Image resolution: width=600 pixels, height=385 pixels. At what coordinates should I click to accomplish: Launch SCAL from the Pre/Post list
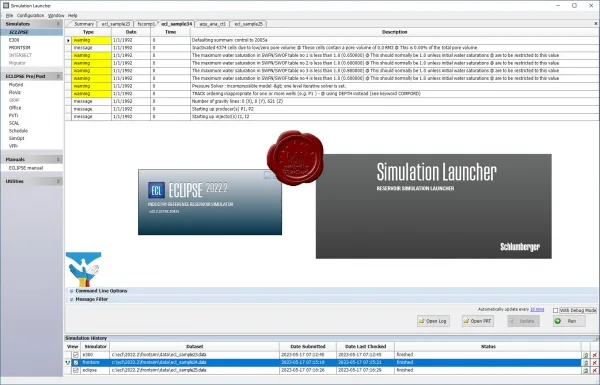pos(14,123)
